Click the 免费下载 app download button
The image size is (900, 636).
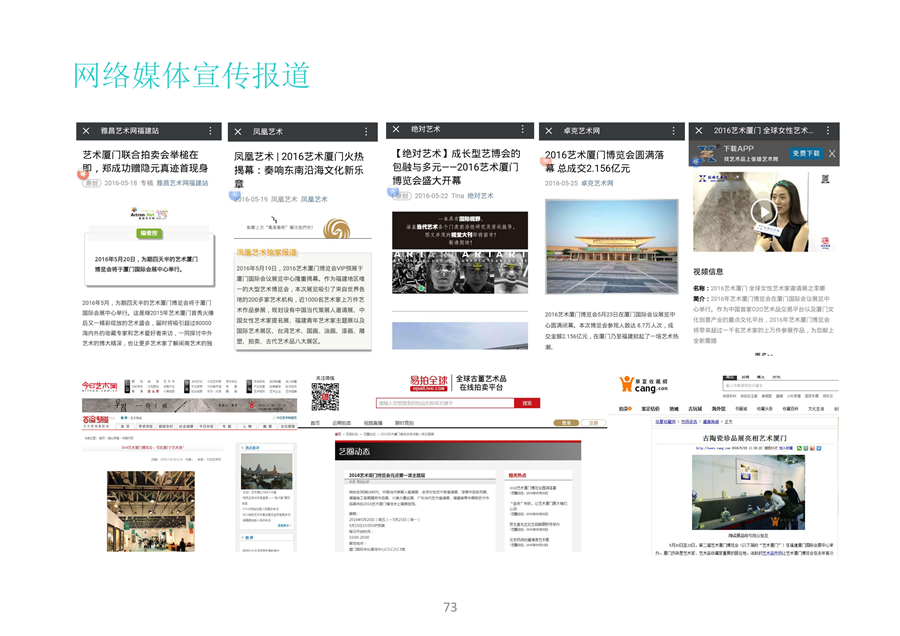(805, 153)
